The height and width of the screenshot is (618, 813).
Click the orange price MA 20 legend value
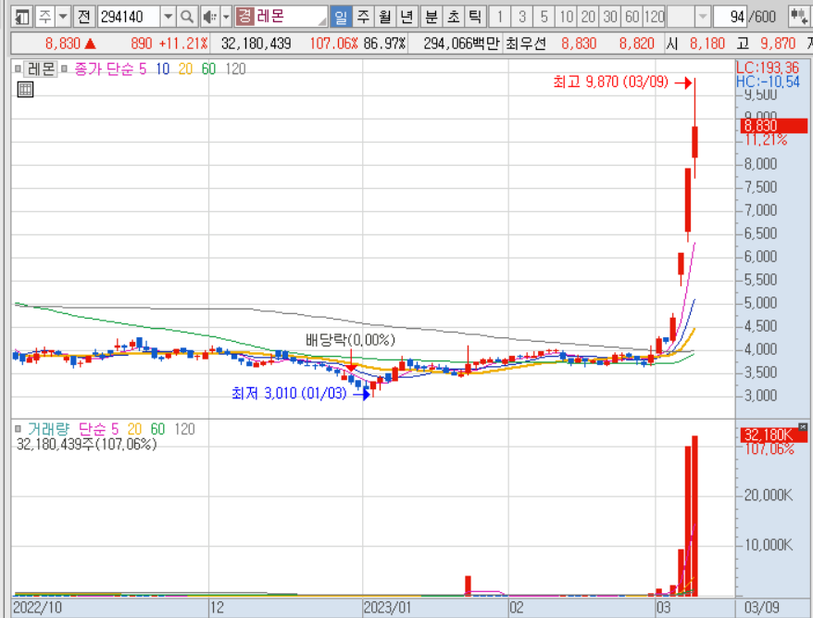pos(185,69)
